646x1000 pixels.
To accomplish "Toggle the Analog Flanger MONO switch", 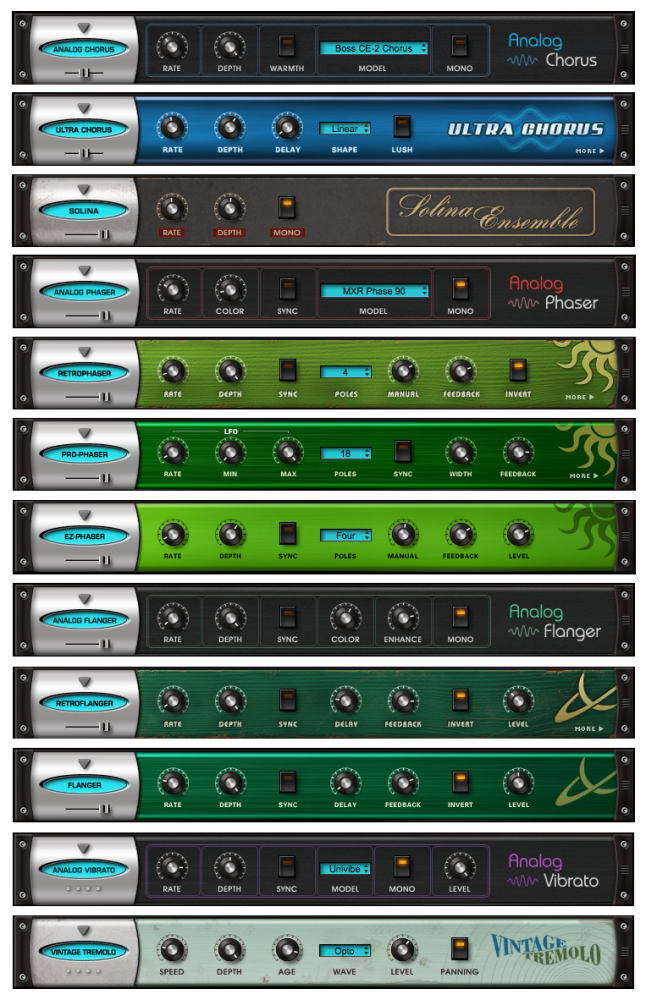I will click(x=460, y=616).
